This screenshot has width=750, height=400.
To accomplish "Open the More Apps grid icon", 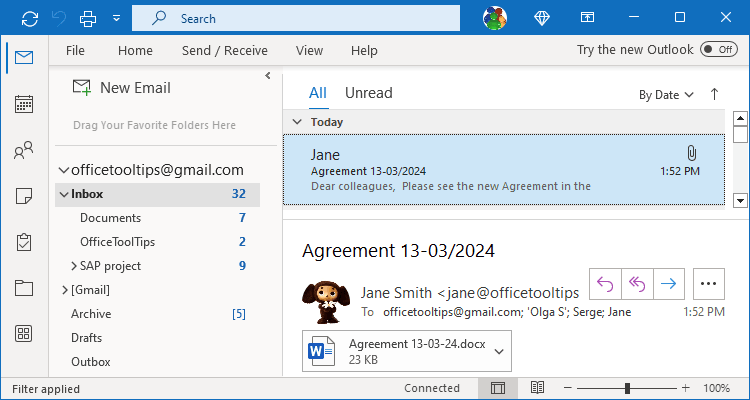I will tap(24, 333).
